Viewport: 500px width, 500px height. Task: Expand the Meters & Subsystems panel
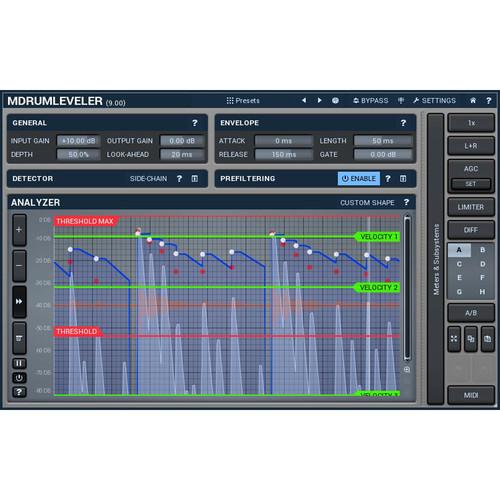(x=436, y=259)
